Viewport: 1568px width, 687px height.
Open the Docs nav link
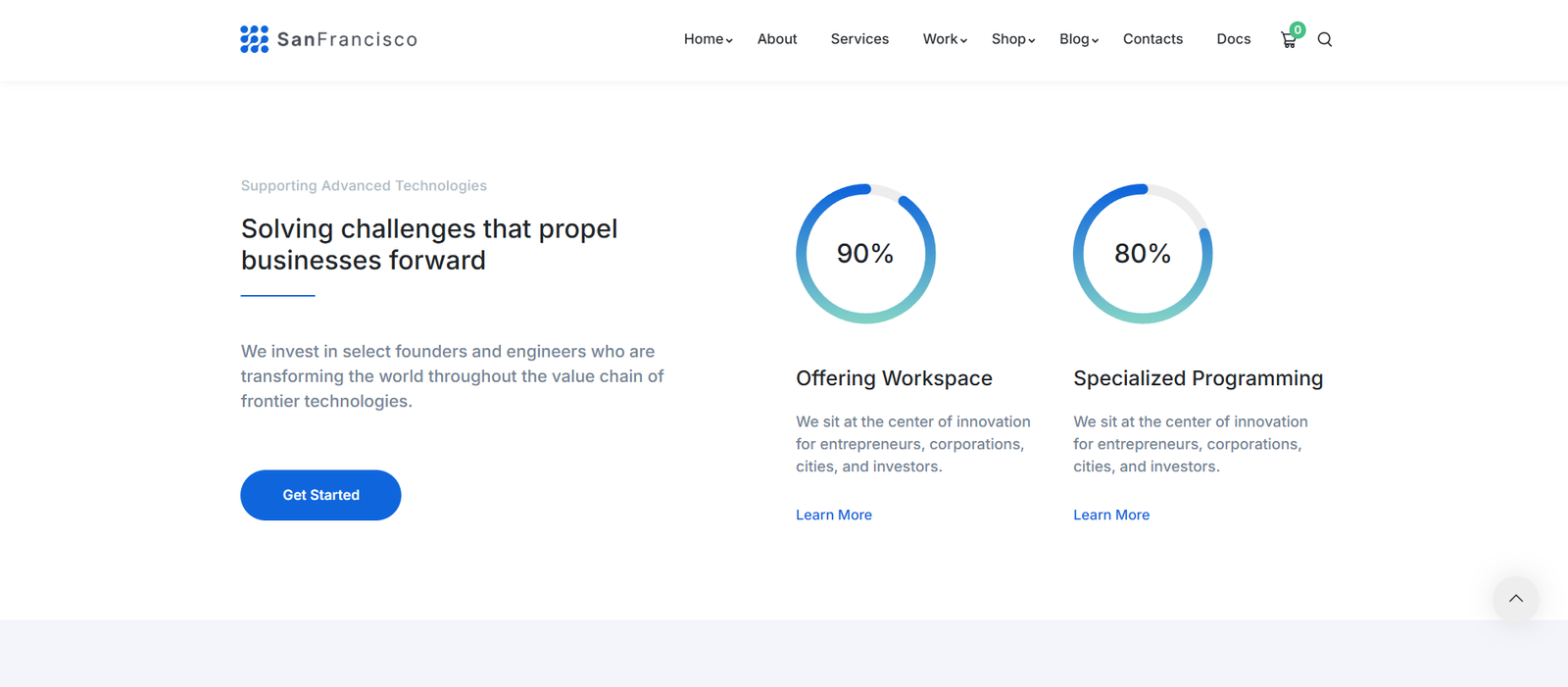[x=1233, y=39]
